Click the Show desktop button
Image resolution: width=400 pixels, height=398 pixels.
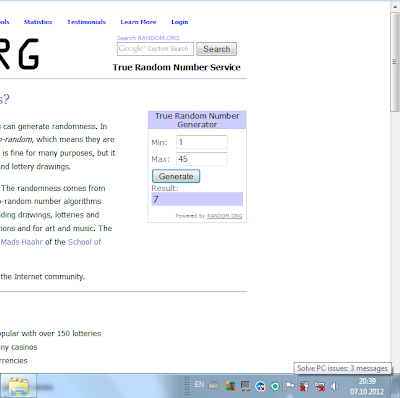point(395,386)
